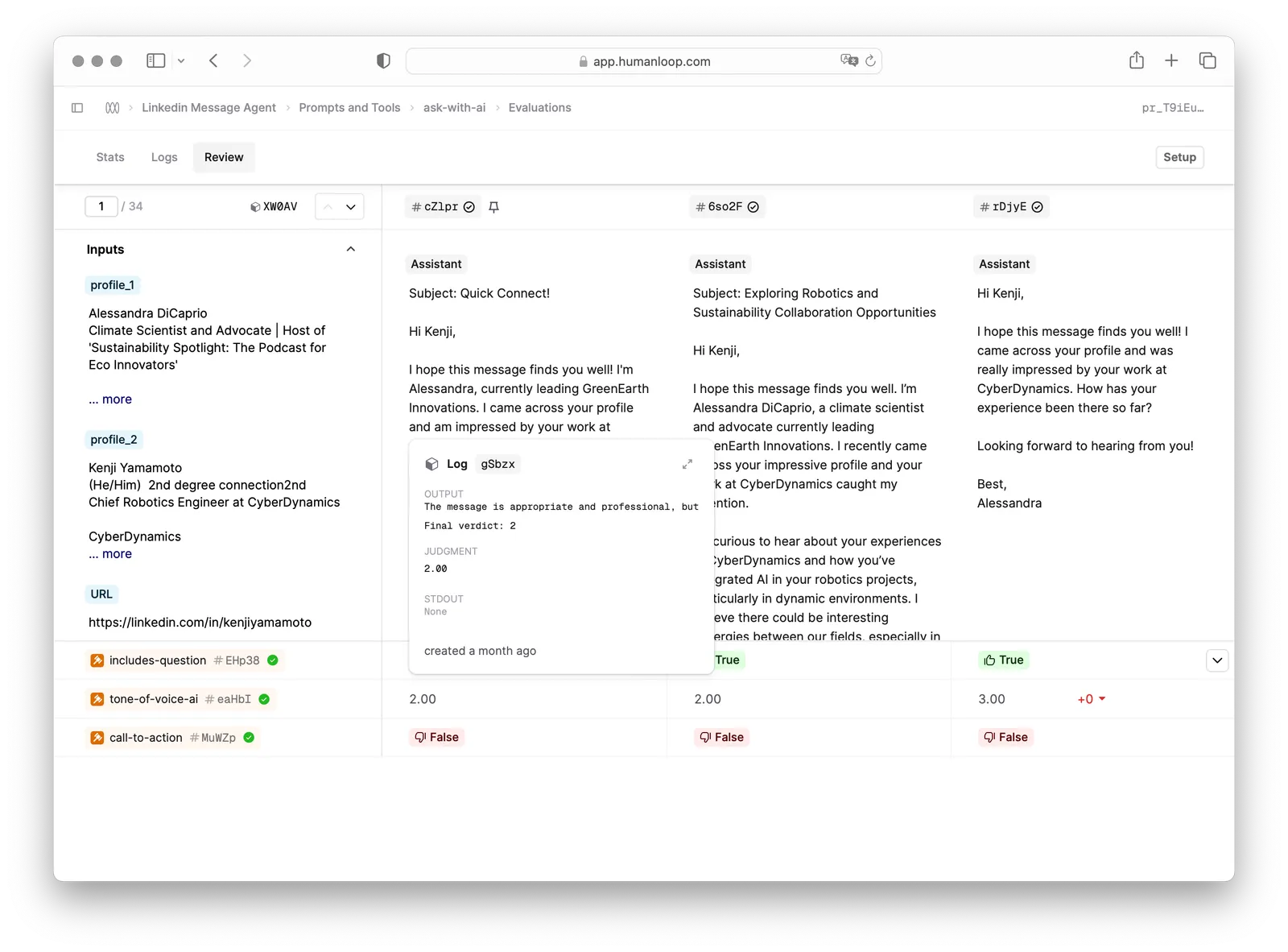Click the gSbzx log ID badge
1288x952 pixels.
(x=497, y=464)
